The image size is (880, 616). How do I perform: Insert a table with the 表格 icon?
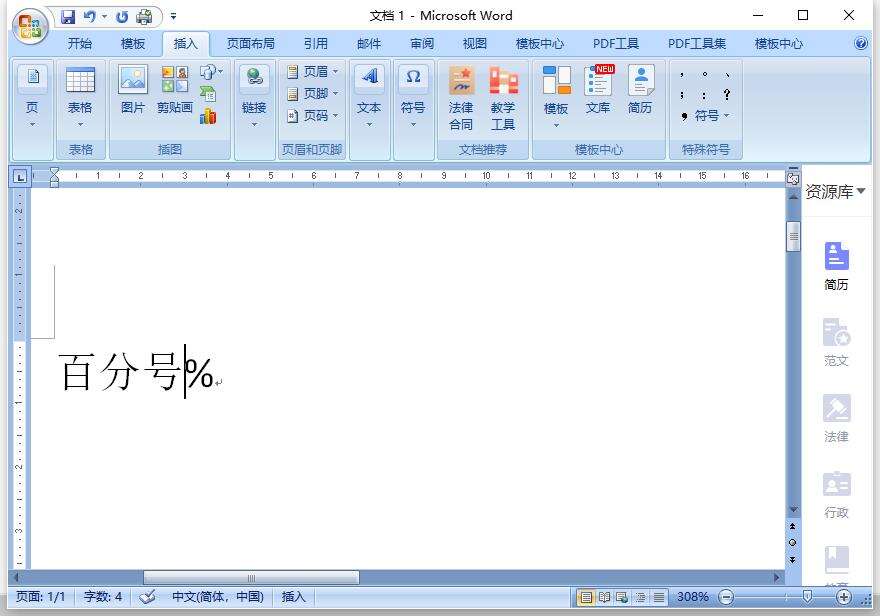pos(80,80)
